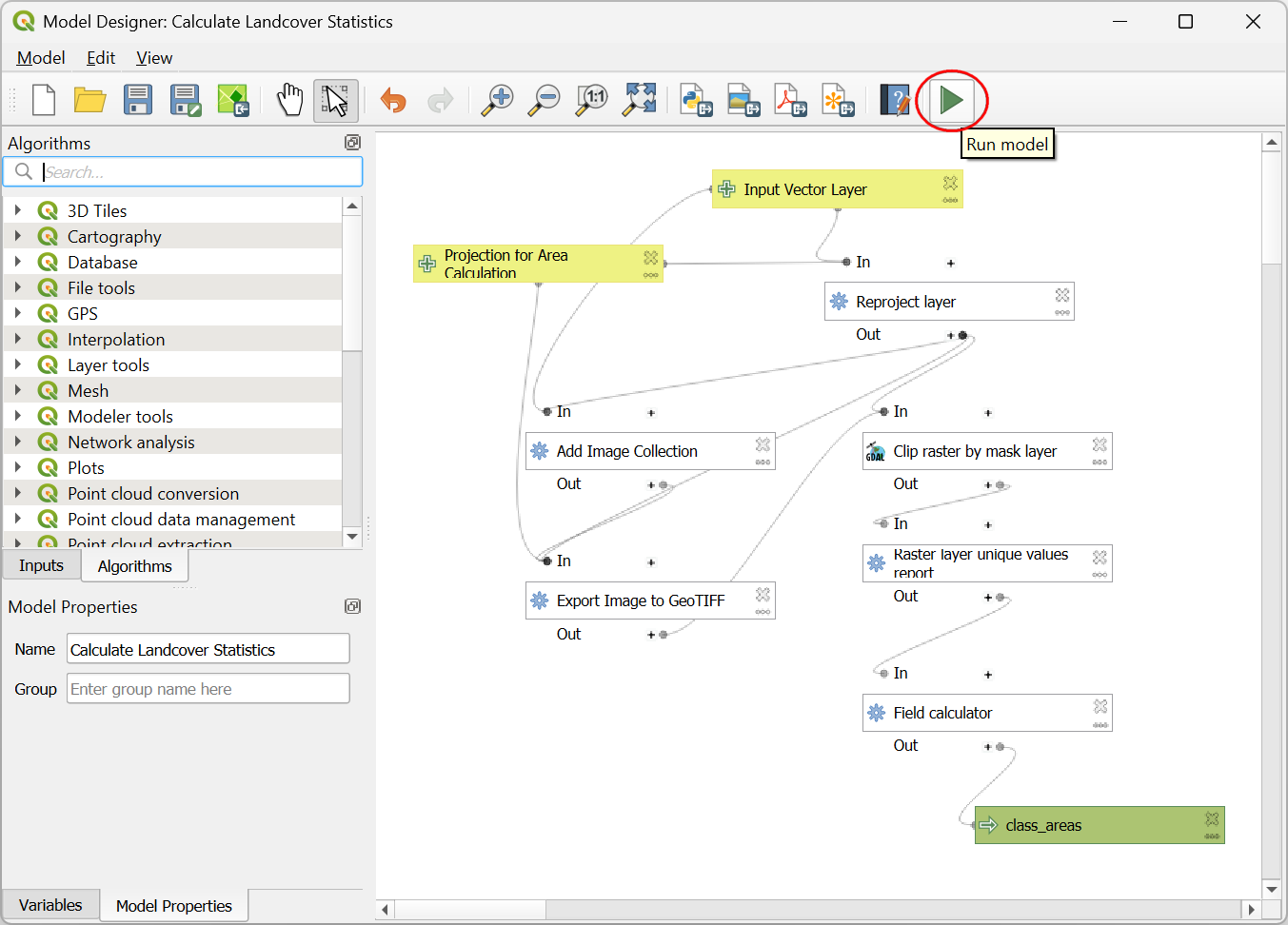Export the model as image
This screenshot has width=1288, height=925.
(743, 100)
